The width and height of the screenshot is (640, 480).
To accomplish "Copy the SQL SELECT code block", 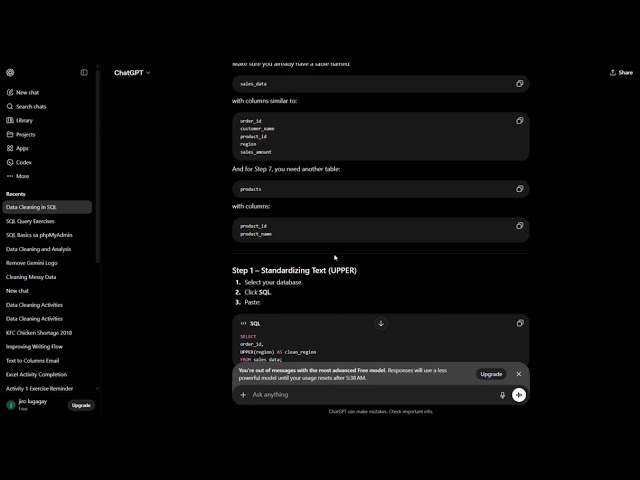I will click(520, 323).
